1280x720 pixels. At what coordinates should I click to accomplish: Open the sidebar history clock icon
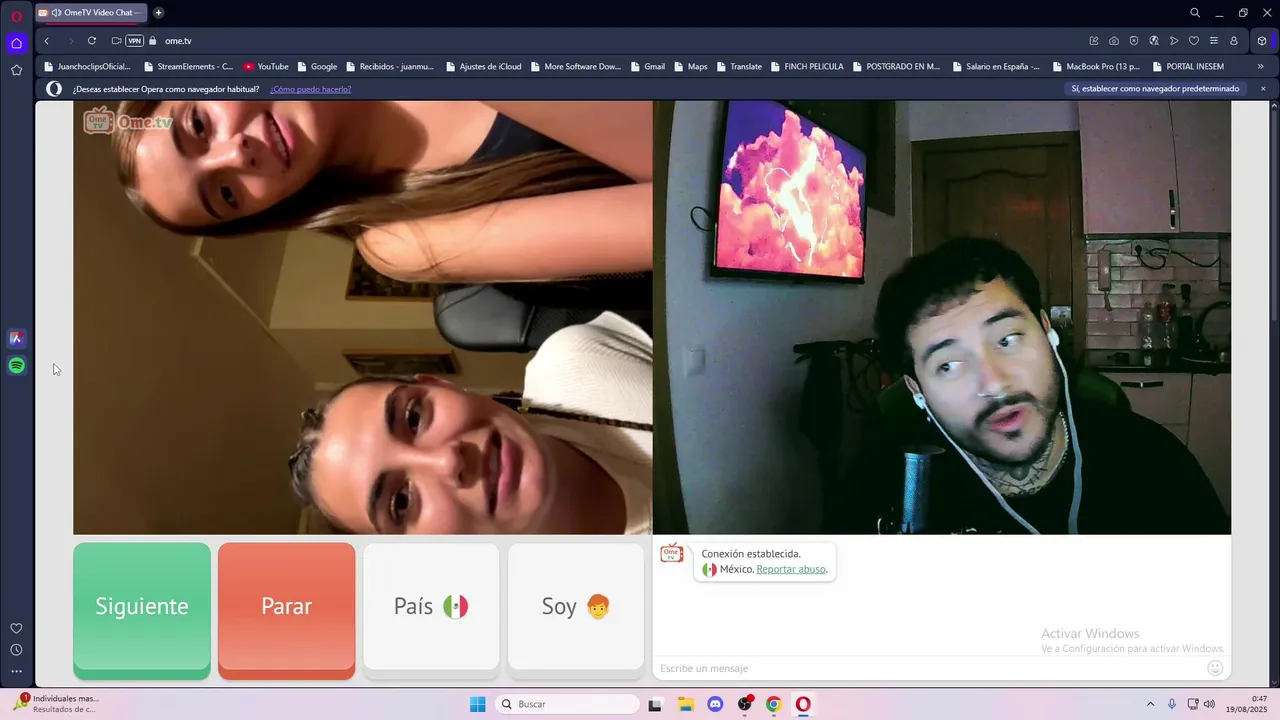coord(16,650)
